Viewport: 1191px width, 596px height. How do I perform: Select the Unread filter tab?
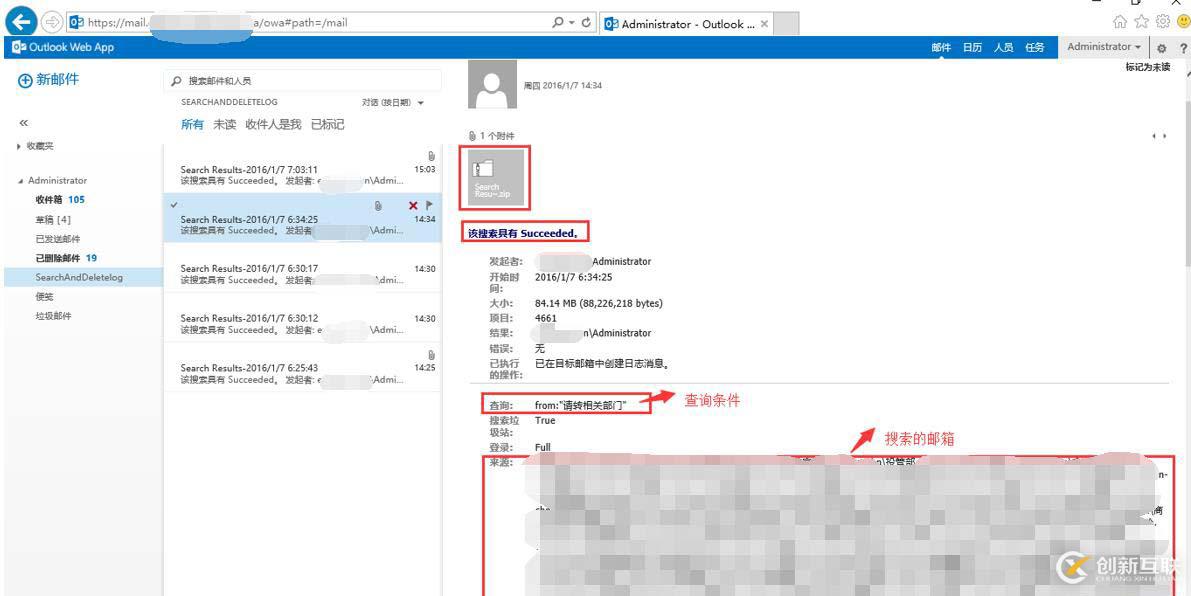224,125
